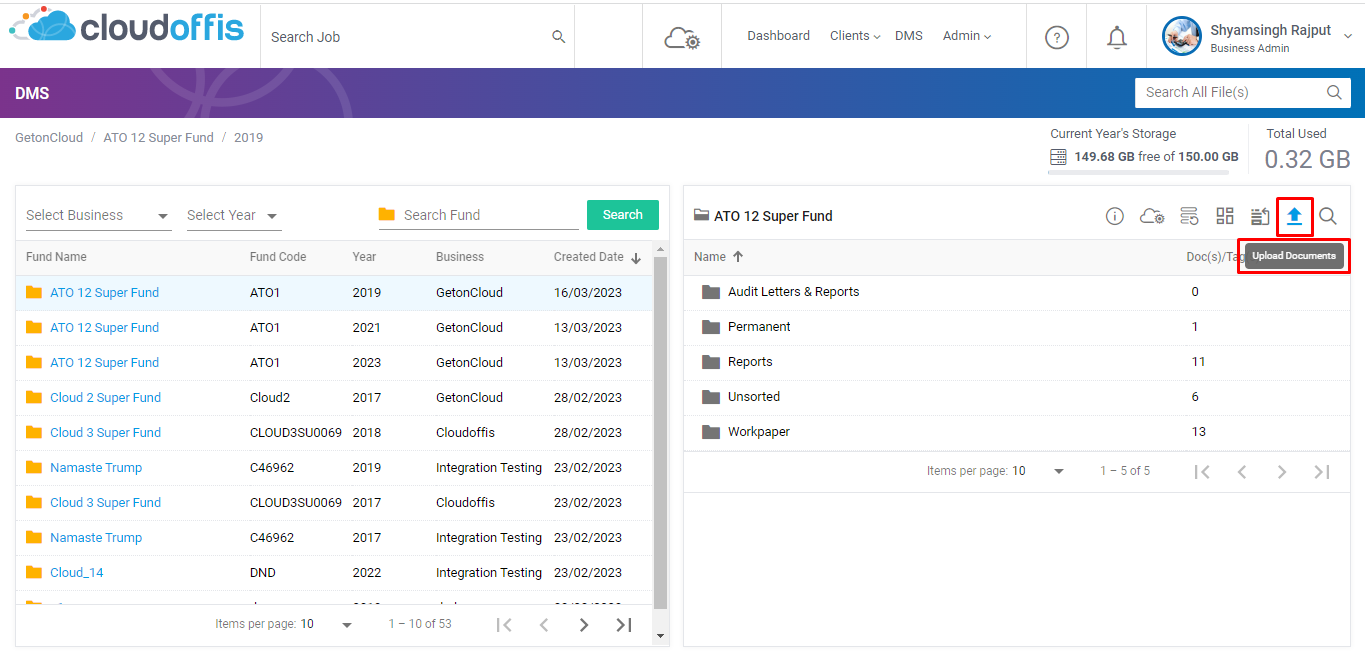Click the Fund Name column header
Image resolution: width=1365 pixels, height=652 pixels.
point(56,257)
